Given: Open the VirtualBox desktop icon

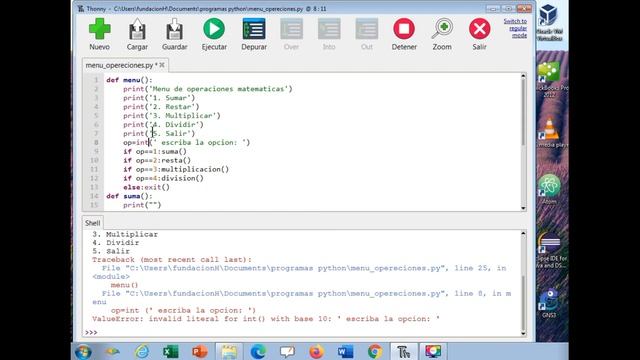Looking at the screenshot, I should (549, 21).
